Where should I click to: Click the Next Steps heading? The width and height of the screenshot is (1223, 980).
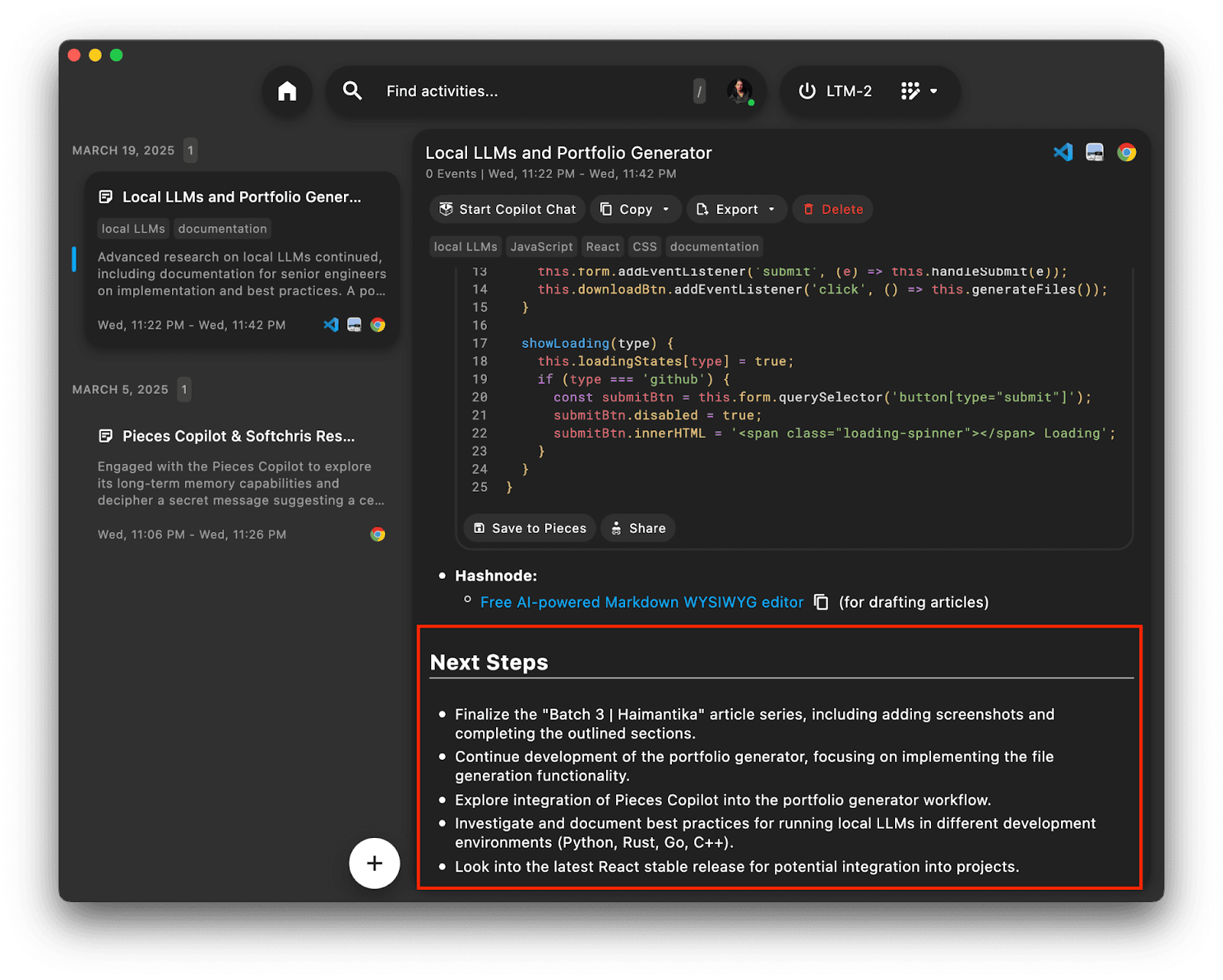[489, 662]
